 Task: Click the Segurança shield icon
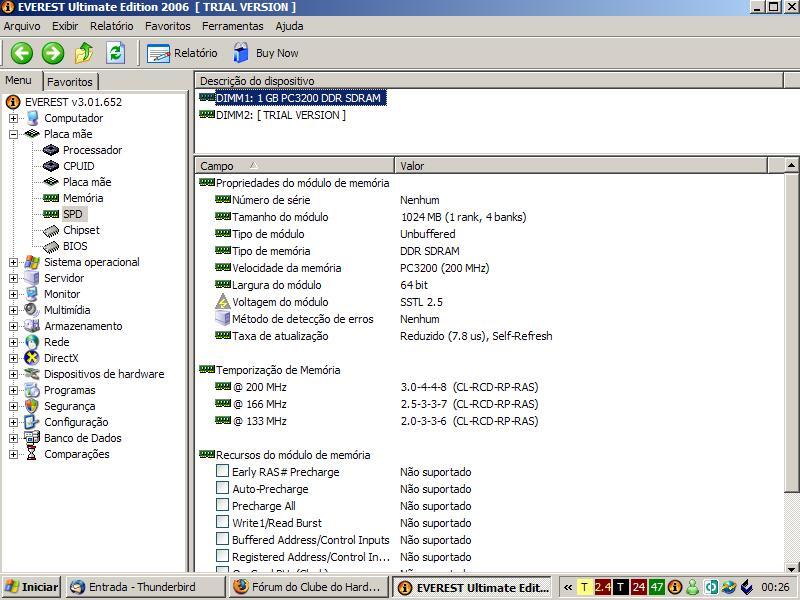coord(32,406)
